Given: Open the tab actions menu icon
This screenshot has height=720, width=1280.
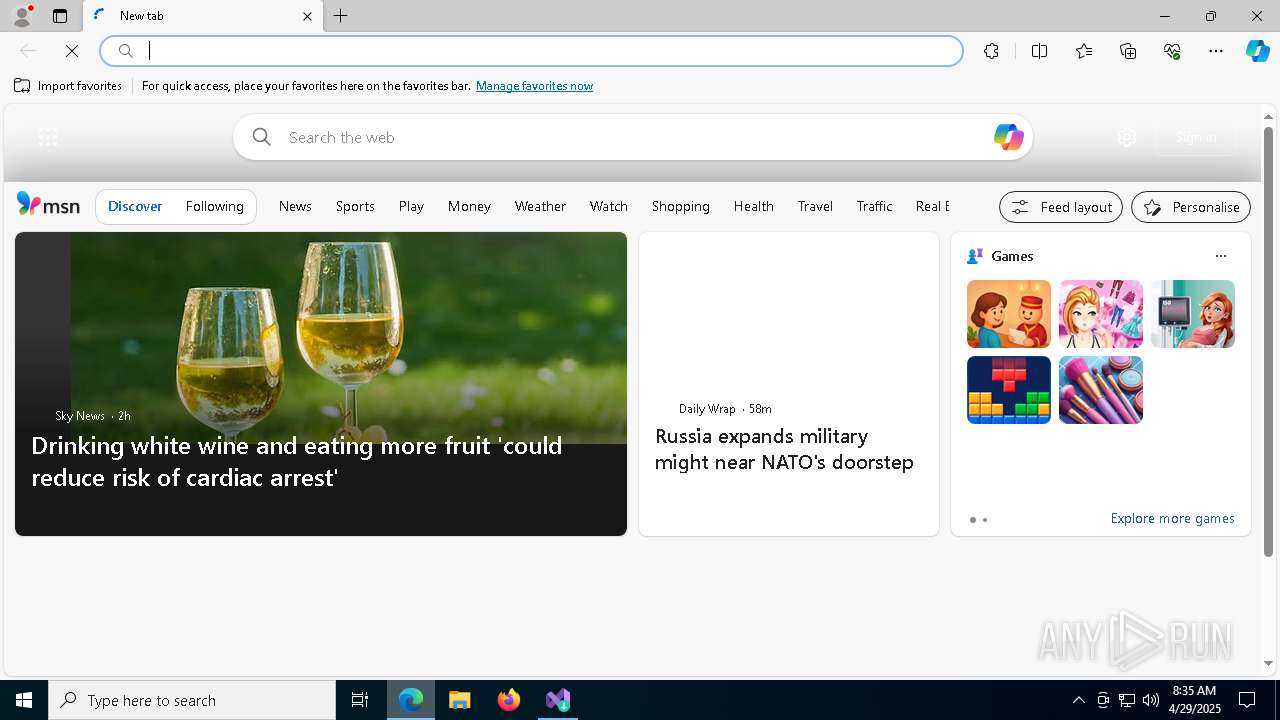Looking at the screenshot, I should coord(60,16).
